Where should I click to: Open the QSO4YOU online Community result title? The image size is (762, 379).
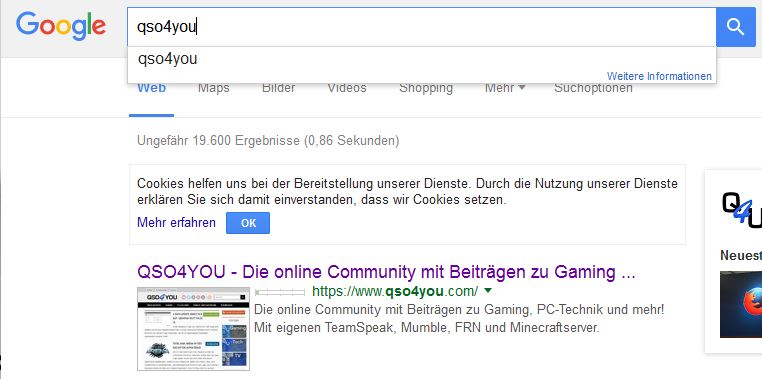[386, 272]
